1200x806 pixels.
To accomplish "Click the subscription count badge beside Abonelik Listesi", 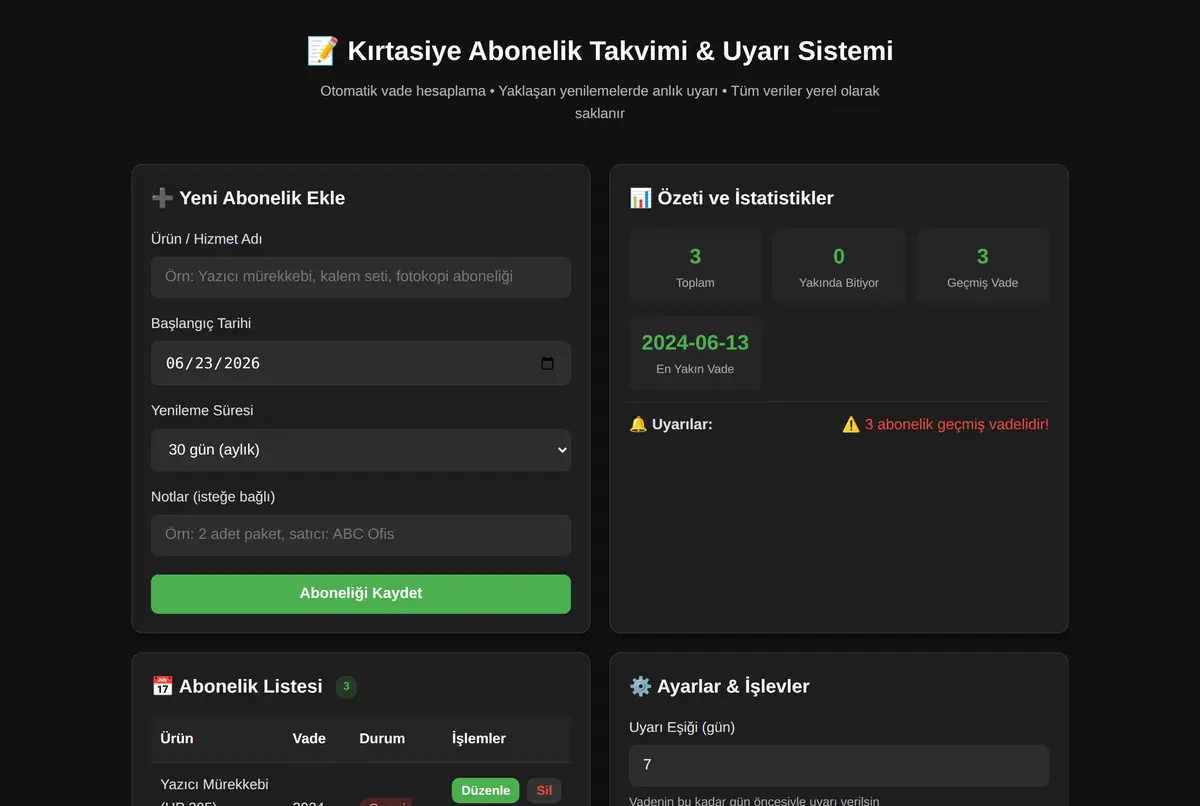I will tap(346, 686).
